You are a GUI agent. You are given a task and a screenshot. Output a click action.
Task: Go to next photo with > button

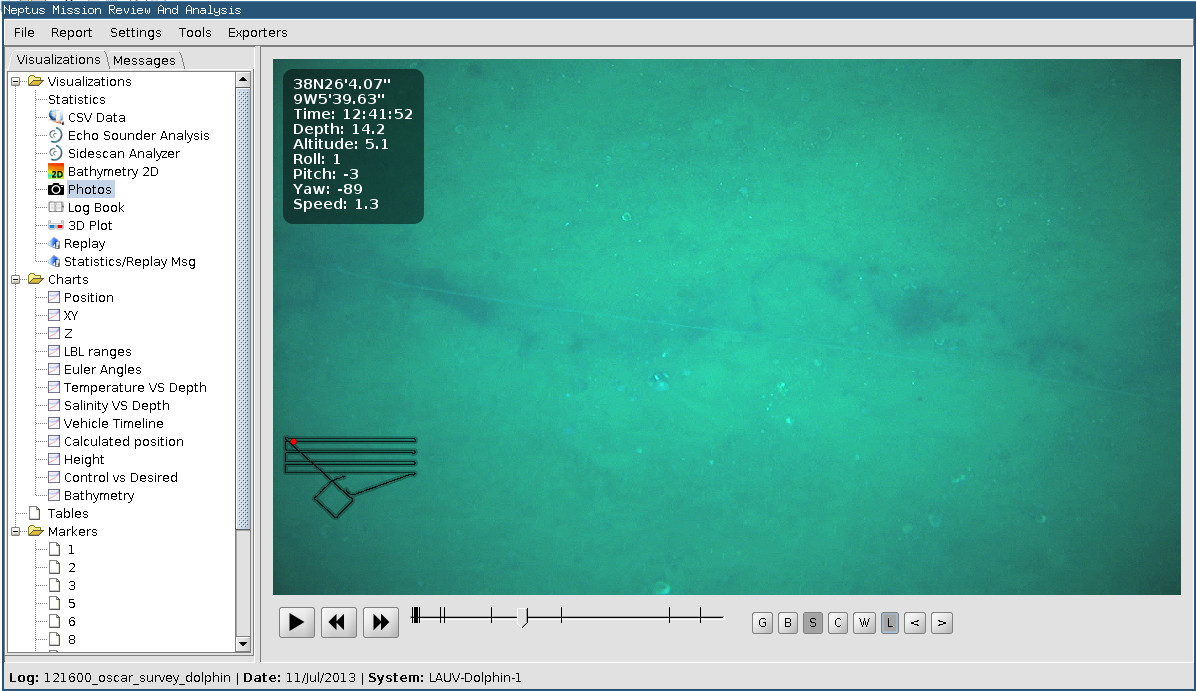pyautogui.click(x=942, y=623)
